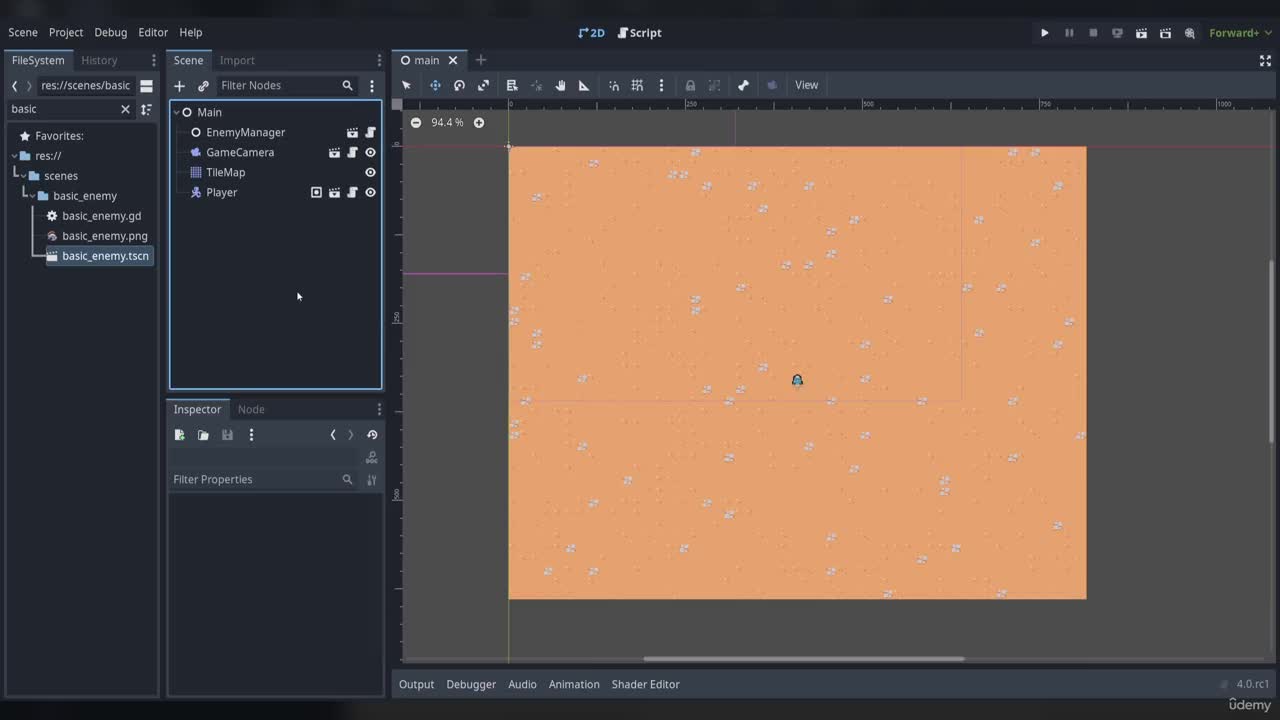
Task: Open the Debug menu
Action: click(x=111, y=32)
